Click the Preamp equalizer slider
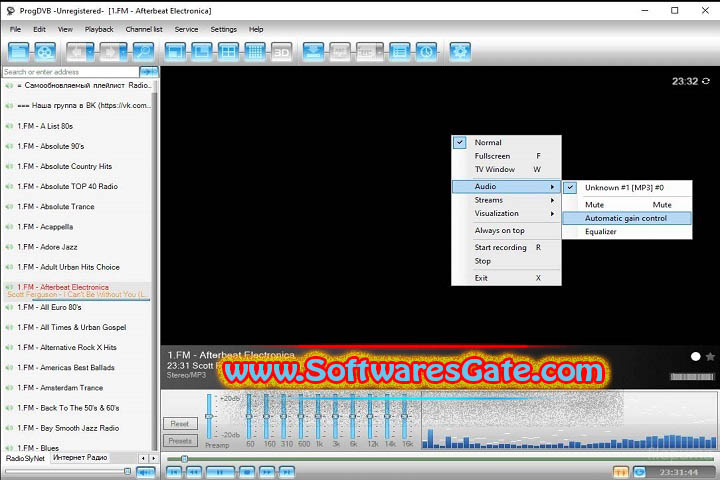 pyautogui.click(x=209, y=417)
